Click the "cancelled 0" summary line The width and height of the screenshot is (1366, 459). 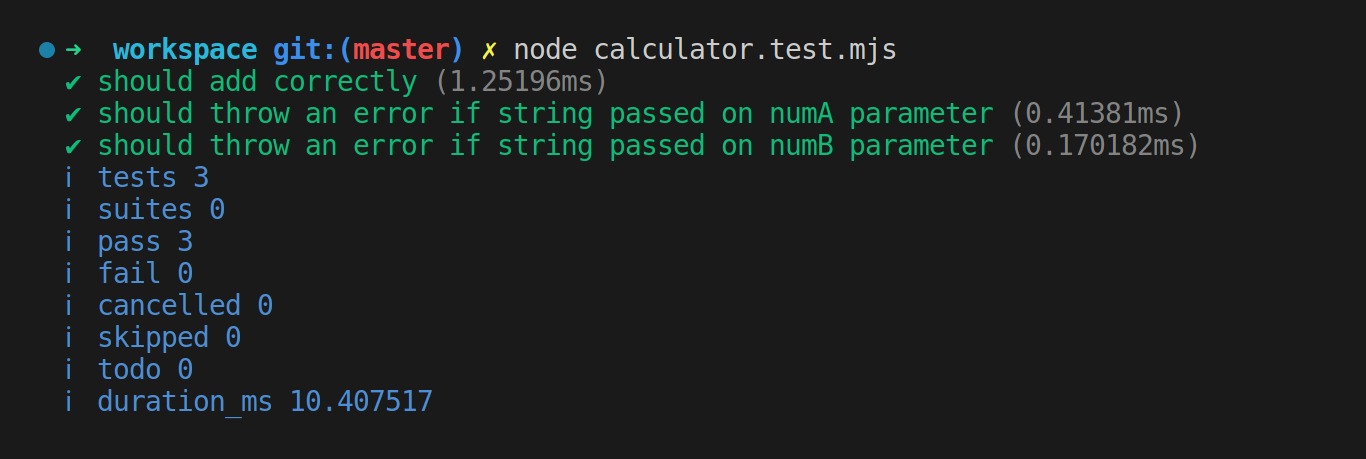pyautogui.click(x=185, y=305)
